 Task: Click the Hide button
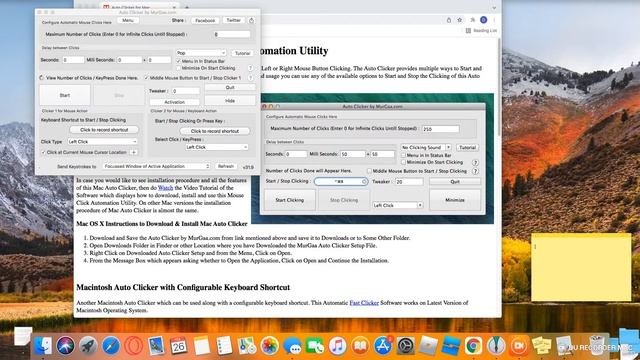[x=230, y=100]
